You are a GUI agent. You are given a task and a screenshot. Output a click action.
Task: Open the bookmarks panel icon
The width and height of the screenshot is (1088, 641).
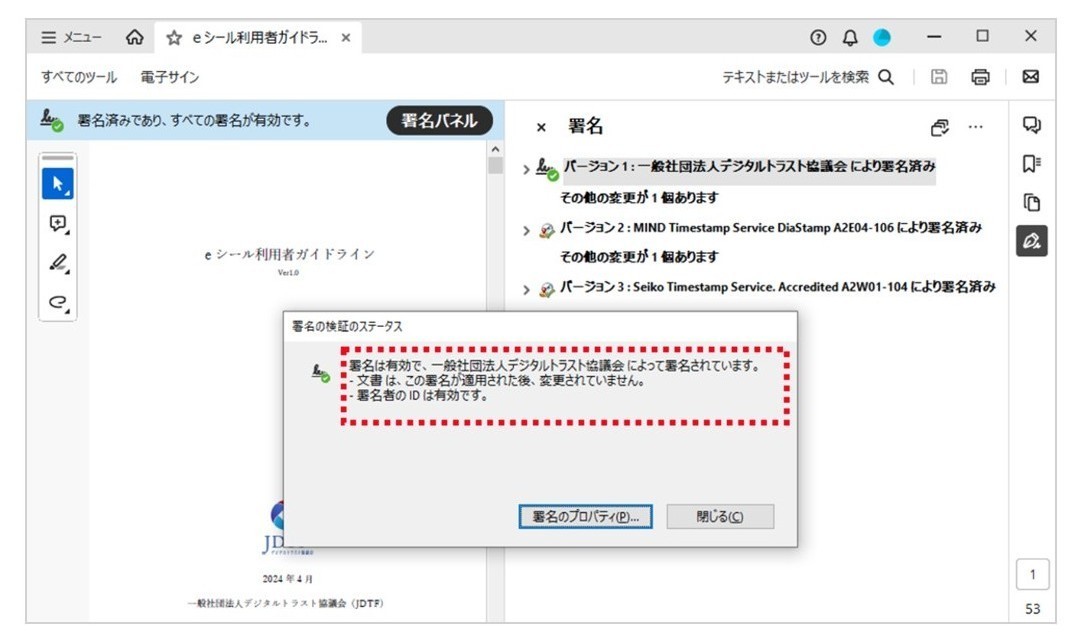tap(1032, 164)
